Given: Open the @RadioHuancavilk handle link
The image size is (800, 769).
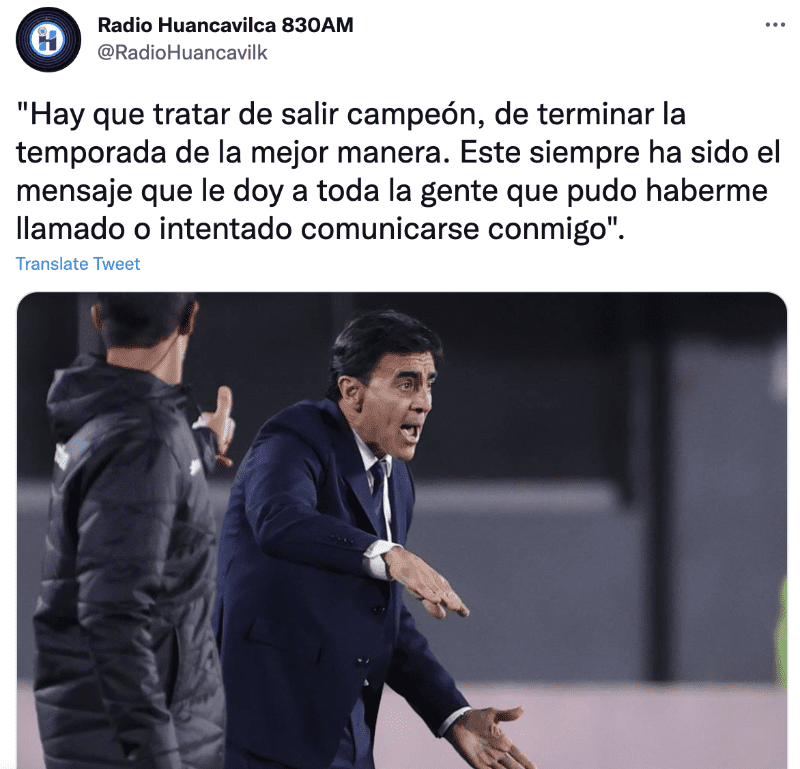Looking at the screenshot, I should (182, 53).
